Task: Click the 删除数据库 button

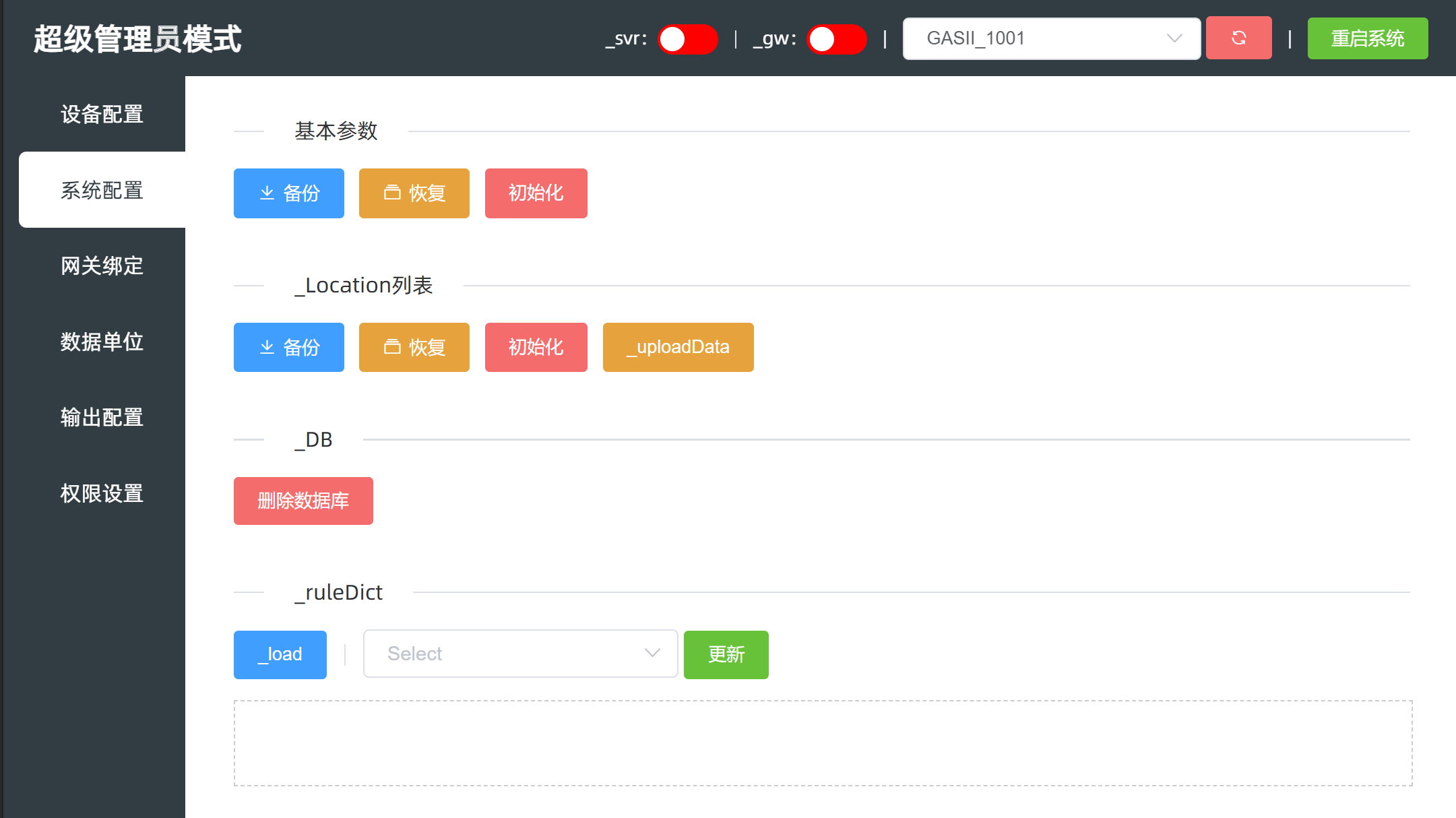Action: 303,501
